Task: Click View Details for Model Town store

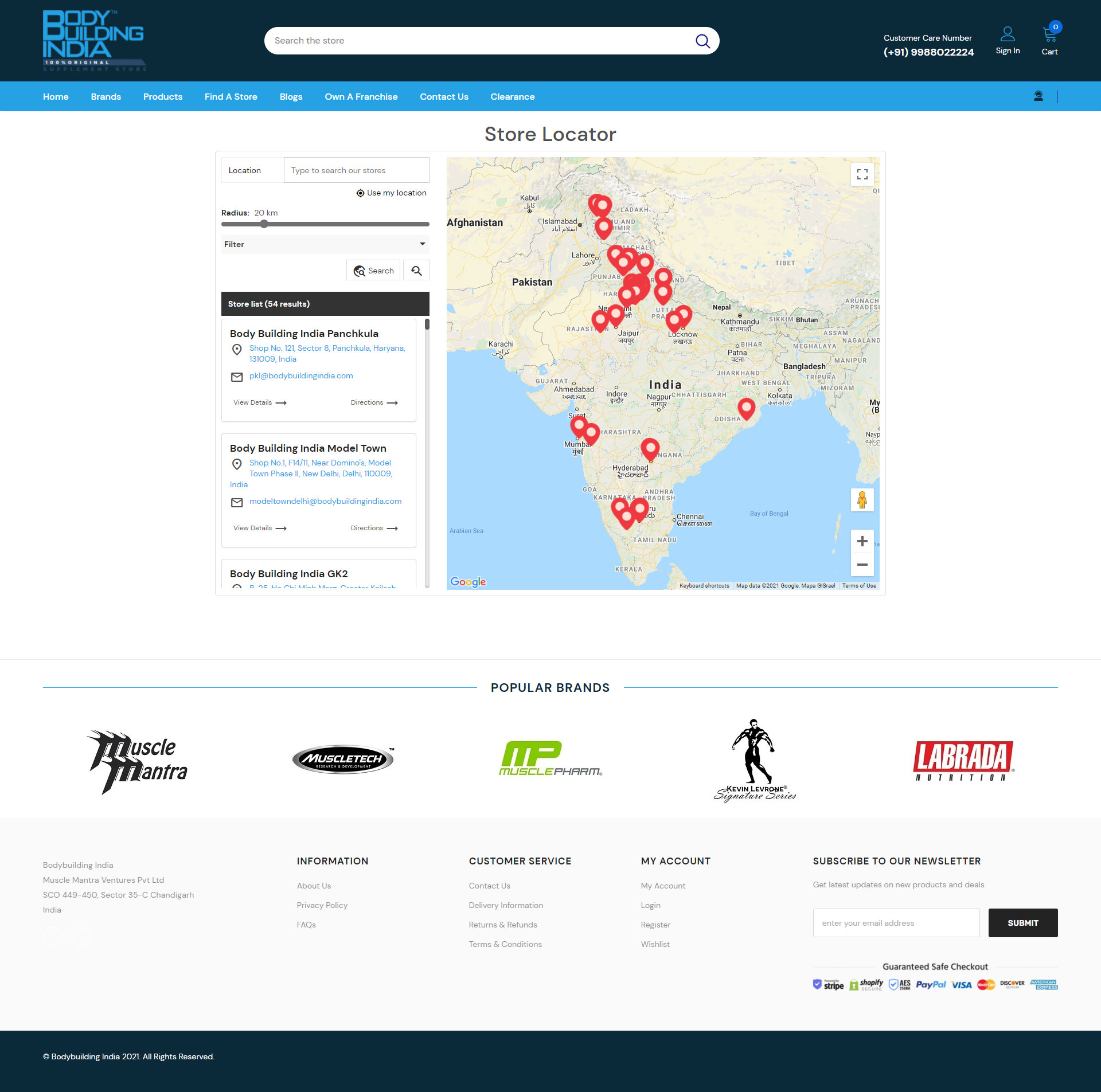Action: point(260,528)
